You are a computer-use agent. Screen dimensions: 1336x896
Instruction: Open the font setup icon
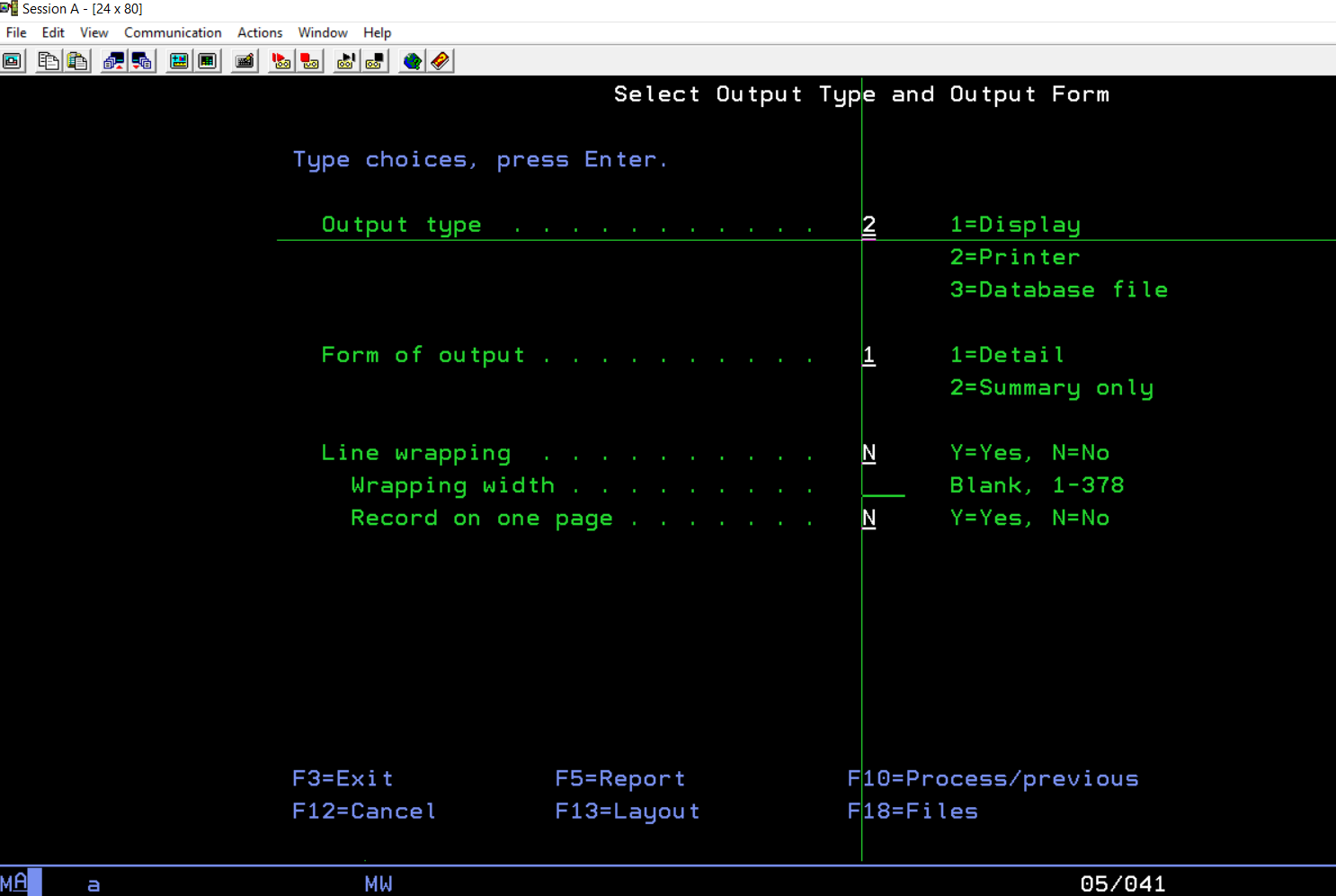coord(207,60)
